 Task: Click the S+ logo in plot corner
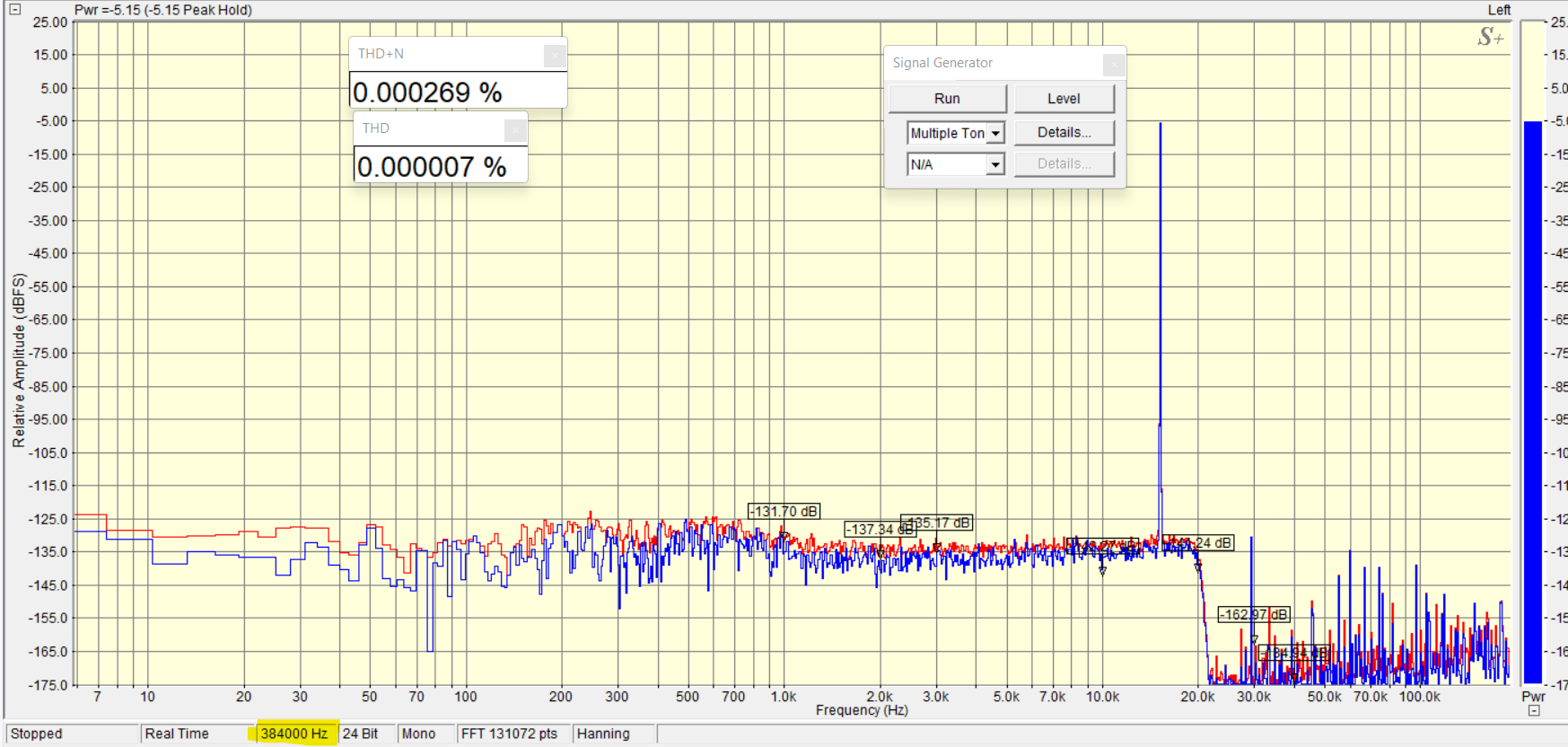1490,38
